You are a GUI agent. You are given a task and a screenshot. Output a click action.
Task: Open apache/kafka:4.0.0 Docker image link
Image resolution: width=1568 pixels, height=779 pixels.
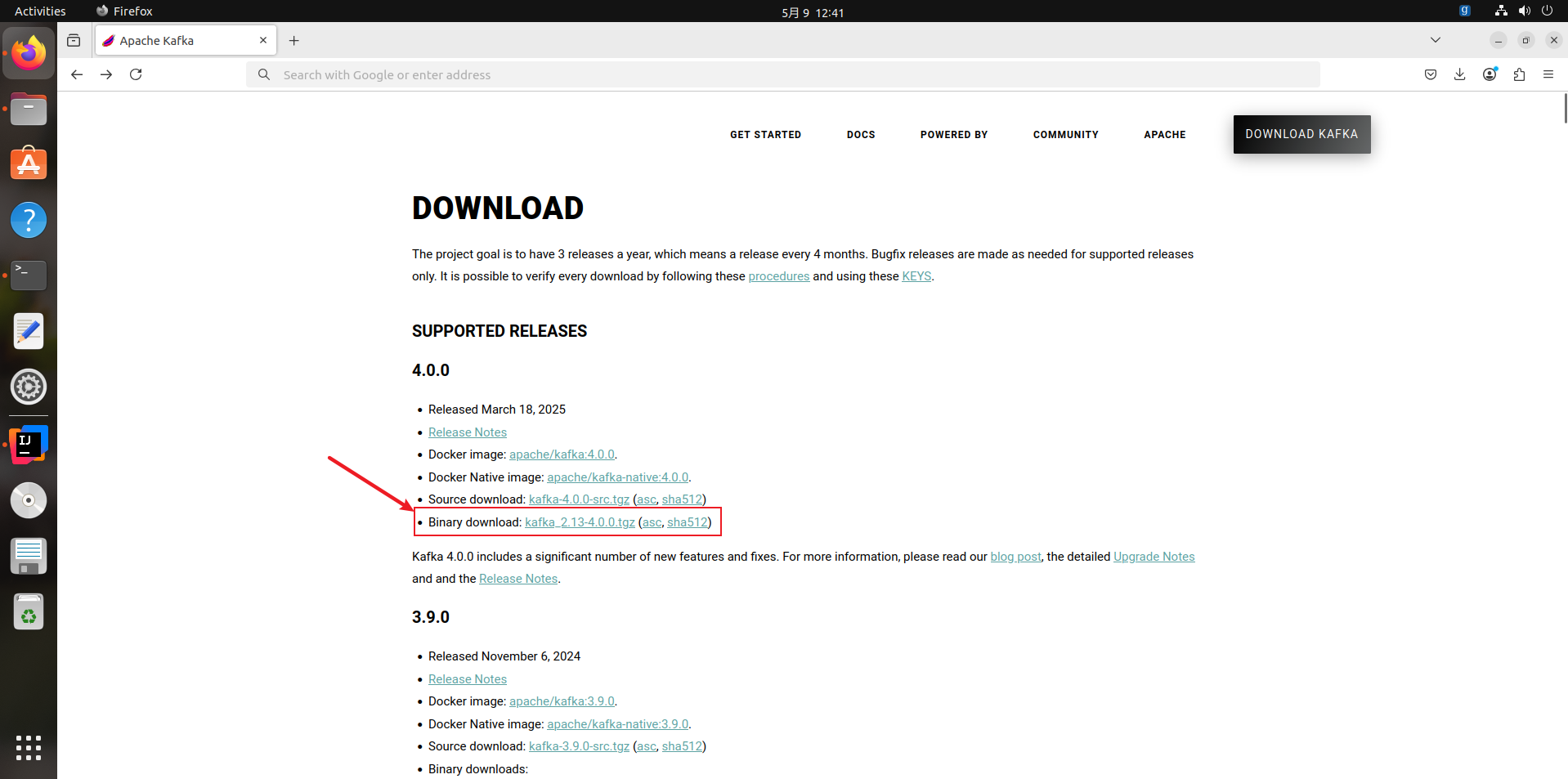point(562,454)
